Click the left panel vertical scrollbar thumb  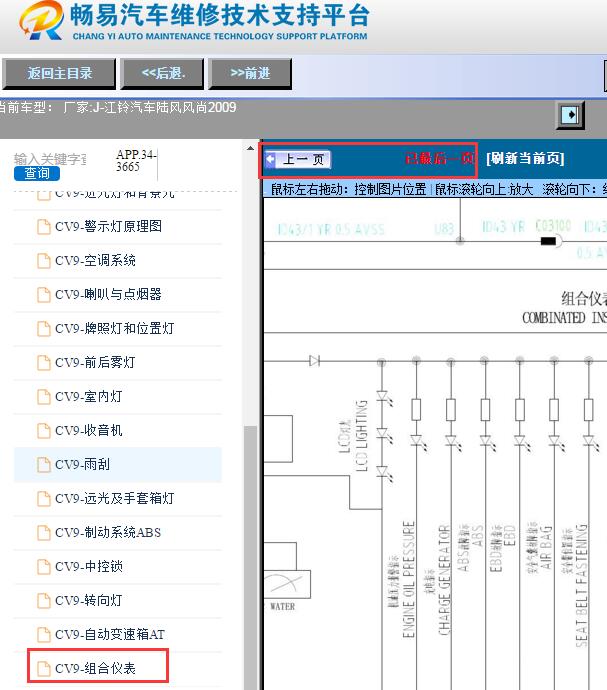click(x=250, y=558)
